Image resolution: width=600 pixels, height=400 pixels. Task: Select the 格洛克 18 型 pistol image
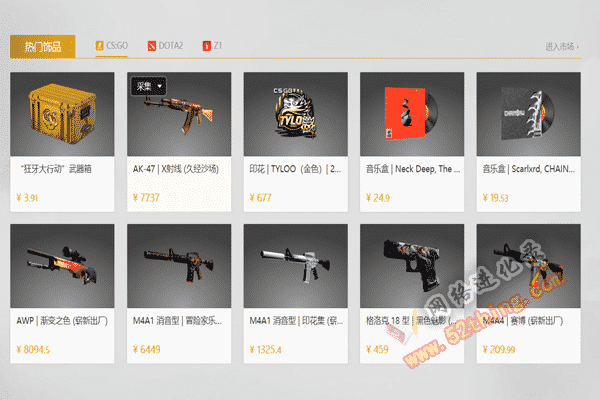click(x=412, y=266)
